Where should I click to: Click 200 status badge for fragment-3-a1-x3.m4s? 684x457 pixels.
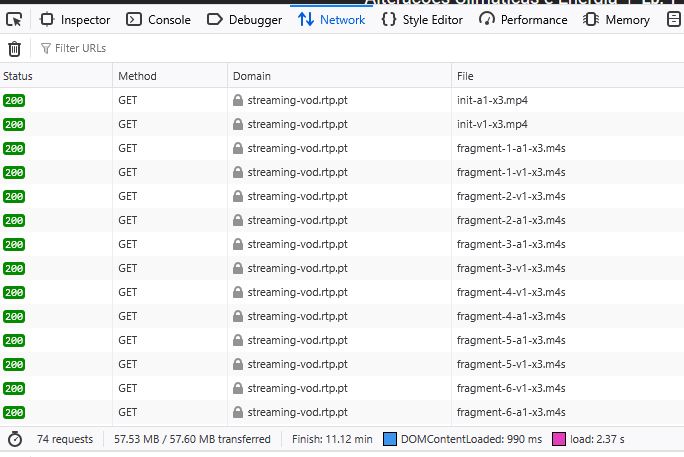click(x=14, y=244)
